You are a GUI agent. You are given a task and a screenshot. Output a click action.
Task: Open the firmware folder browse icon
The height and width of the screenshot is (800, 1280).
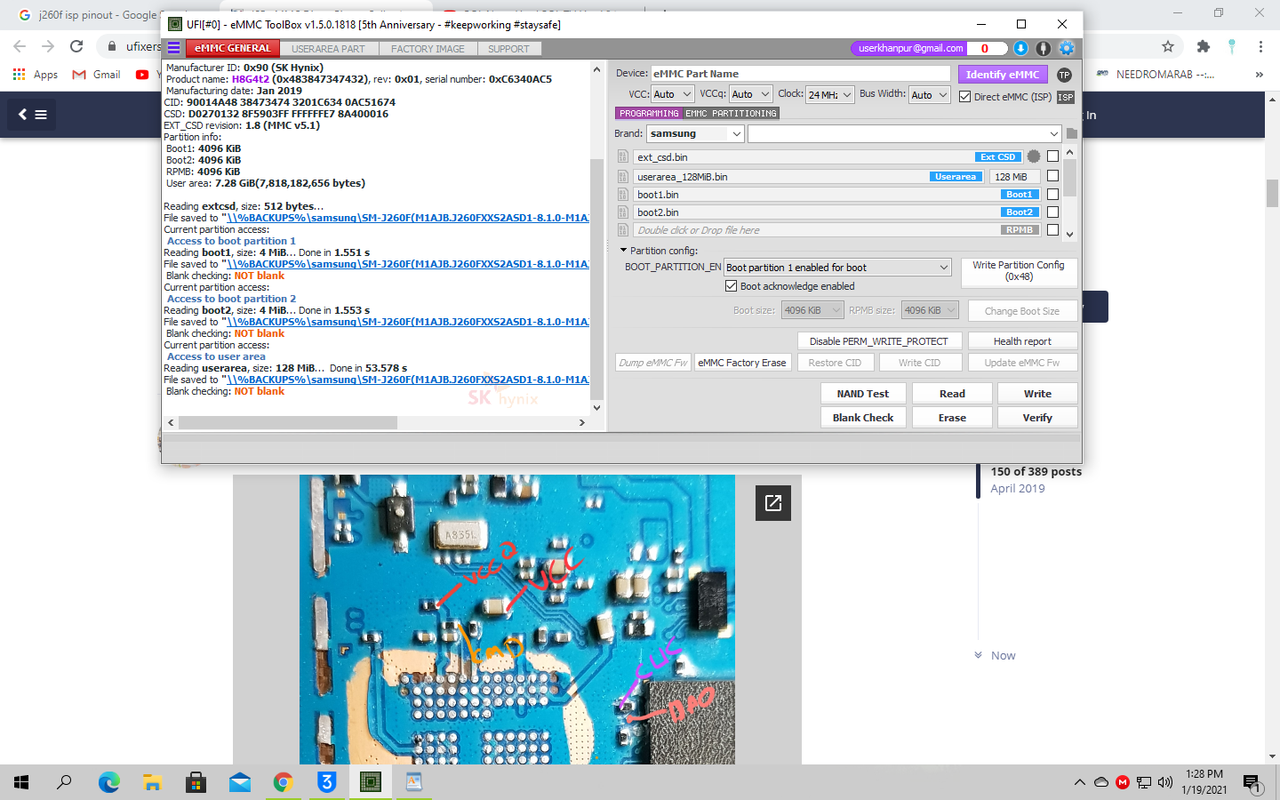point(1072,134)
